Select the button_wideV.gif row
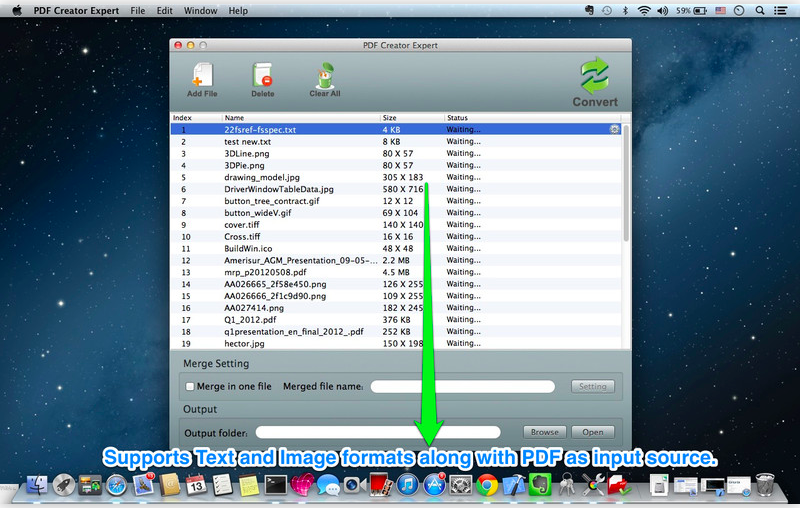800x508 pixels. coord(396,213)
